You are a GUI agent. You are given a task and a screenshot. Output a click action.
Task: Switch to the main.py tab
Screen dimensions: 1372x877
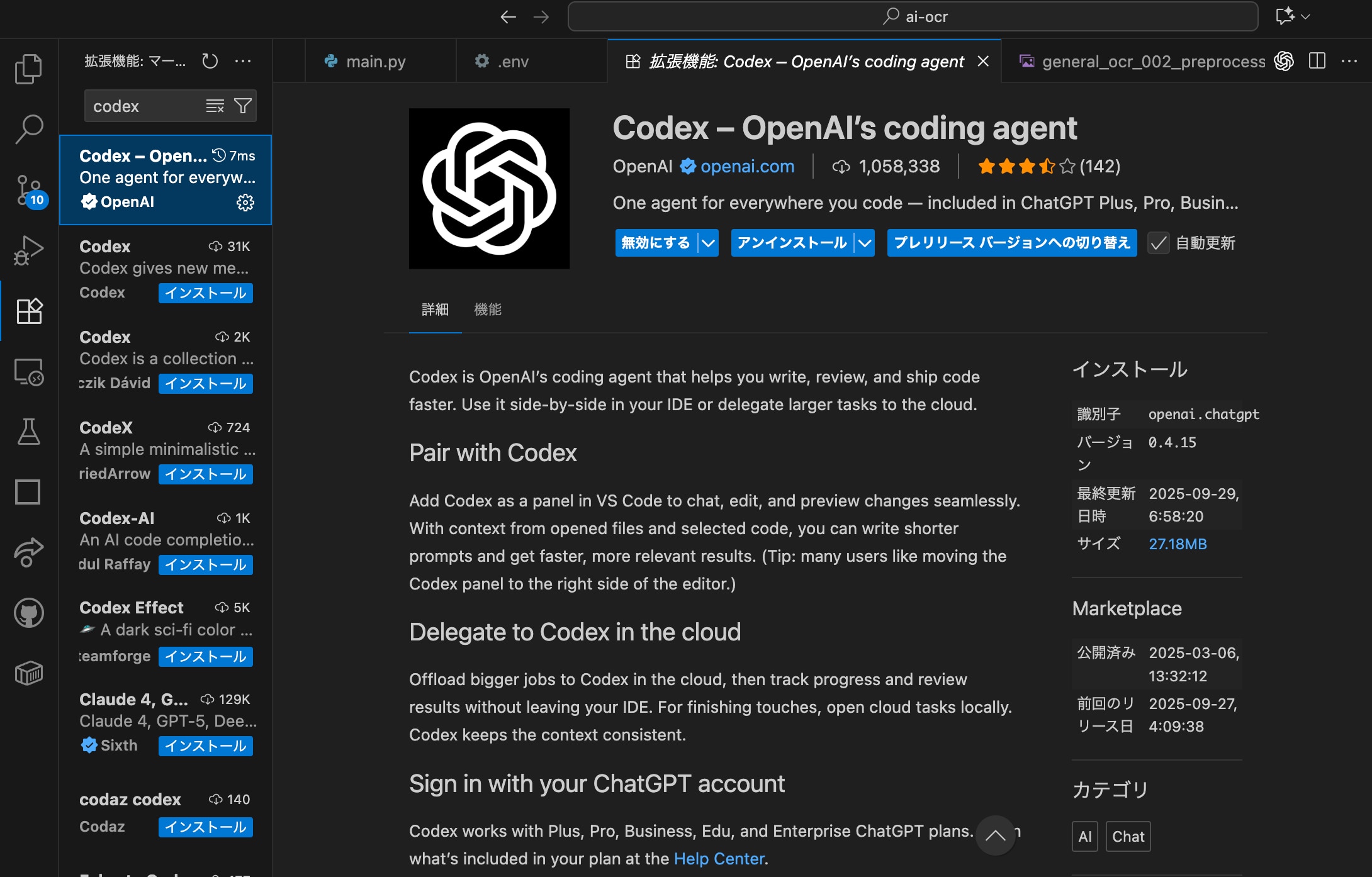click(x=376, y=62)
